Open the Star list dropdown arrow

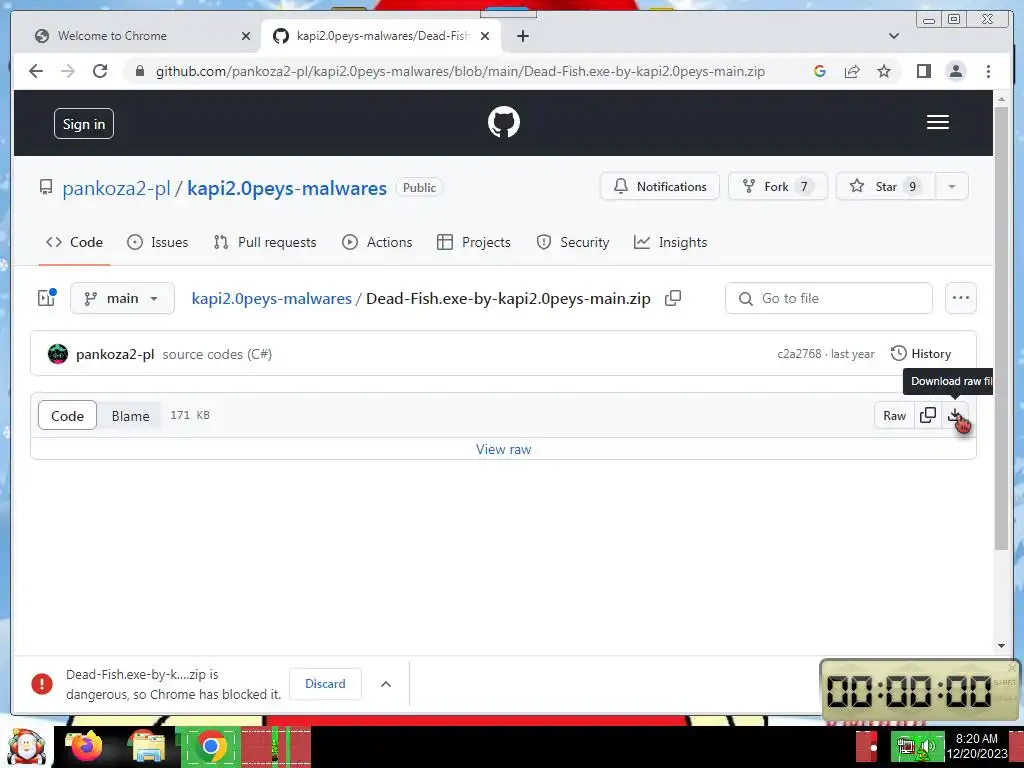pos(952,187)
